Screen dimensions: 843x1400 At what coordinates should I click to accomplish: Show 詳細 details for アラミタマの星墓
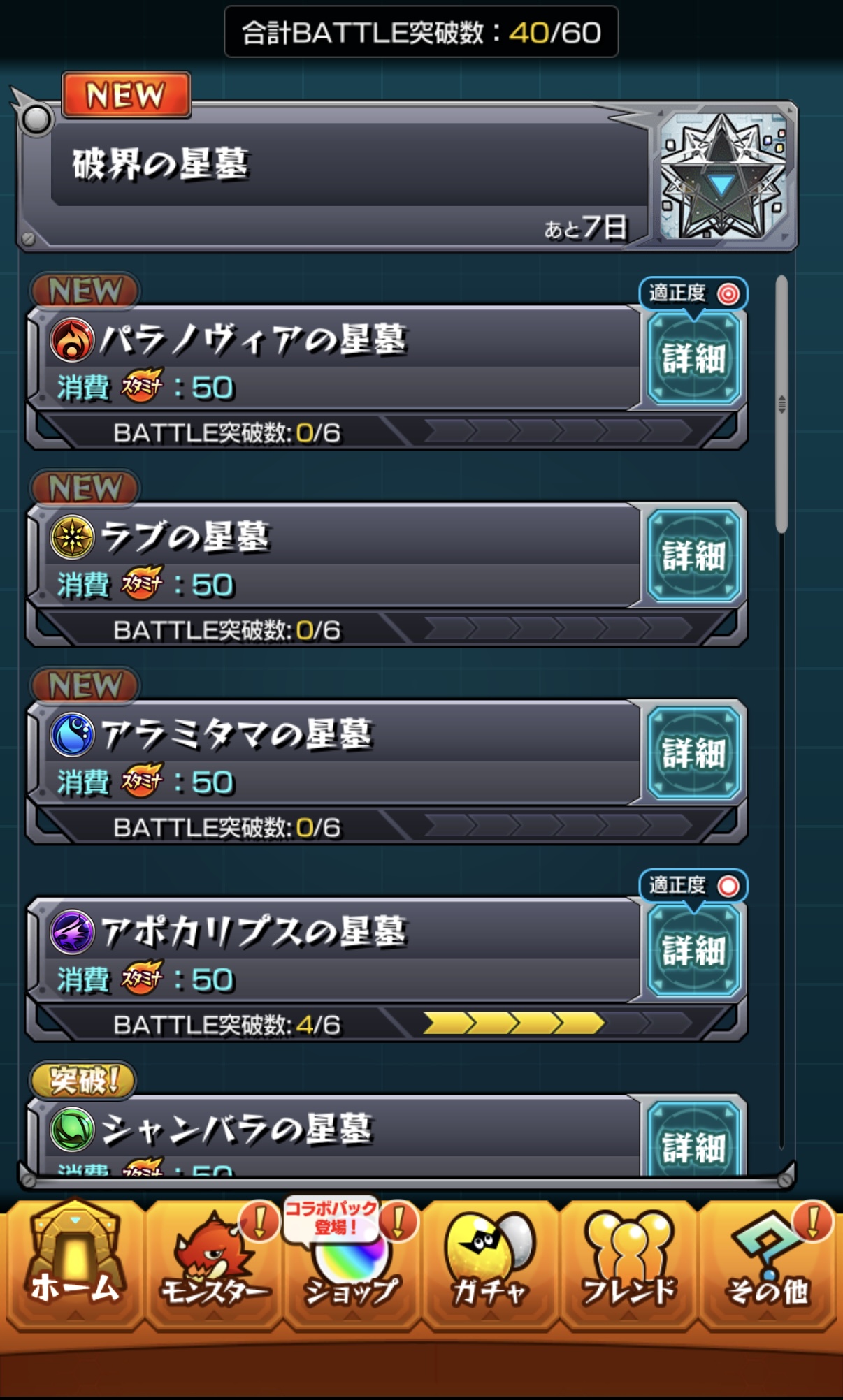[x=693, y=753]
